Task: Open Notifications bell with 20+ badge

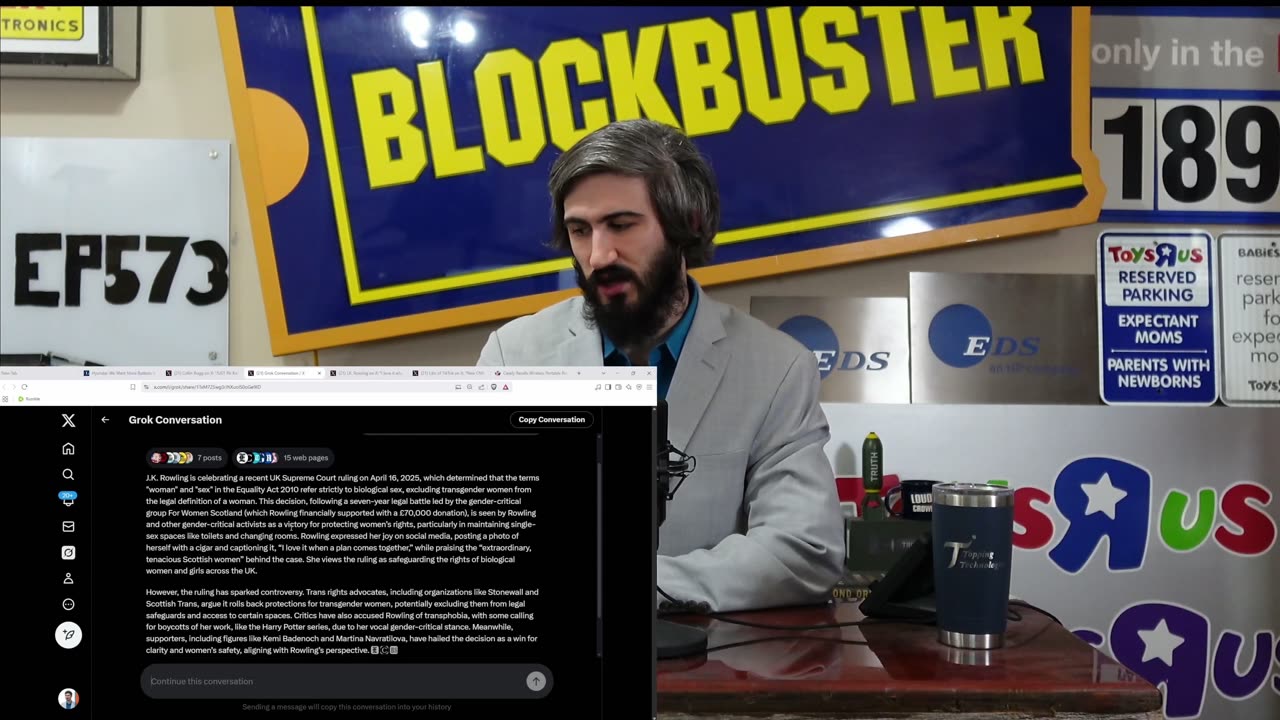Action: point(68,499)
